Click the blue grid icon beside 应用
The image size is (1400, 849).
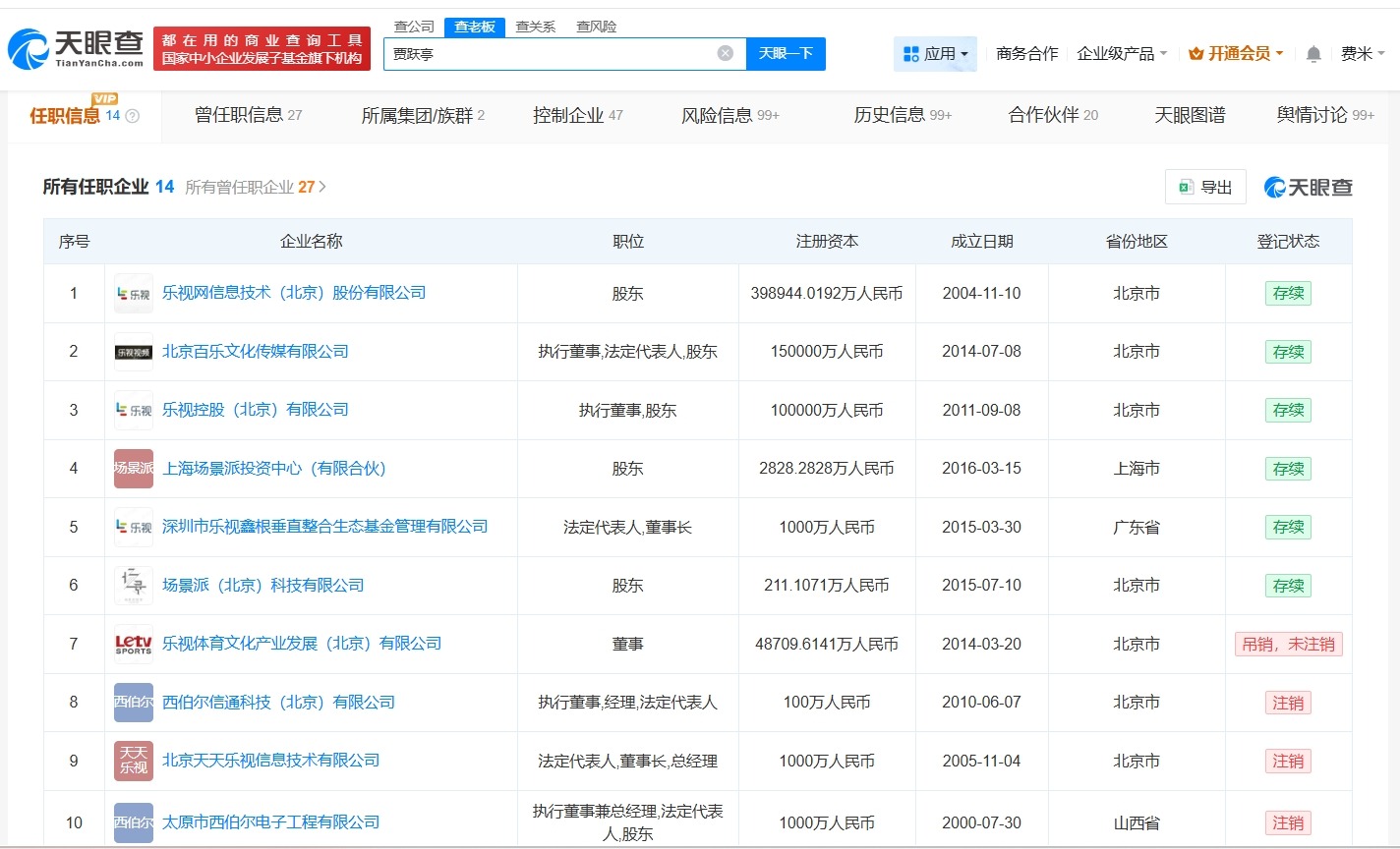click(910, 53)
